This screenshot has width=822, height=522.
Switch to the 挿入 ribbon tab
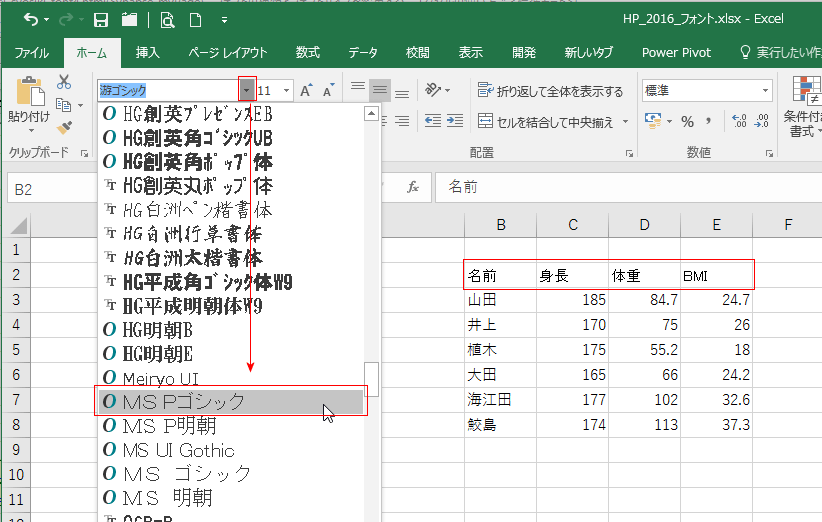147,52
